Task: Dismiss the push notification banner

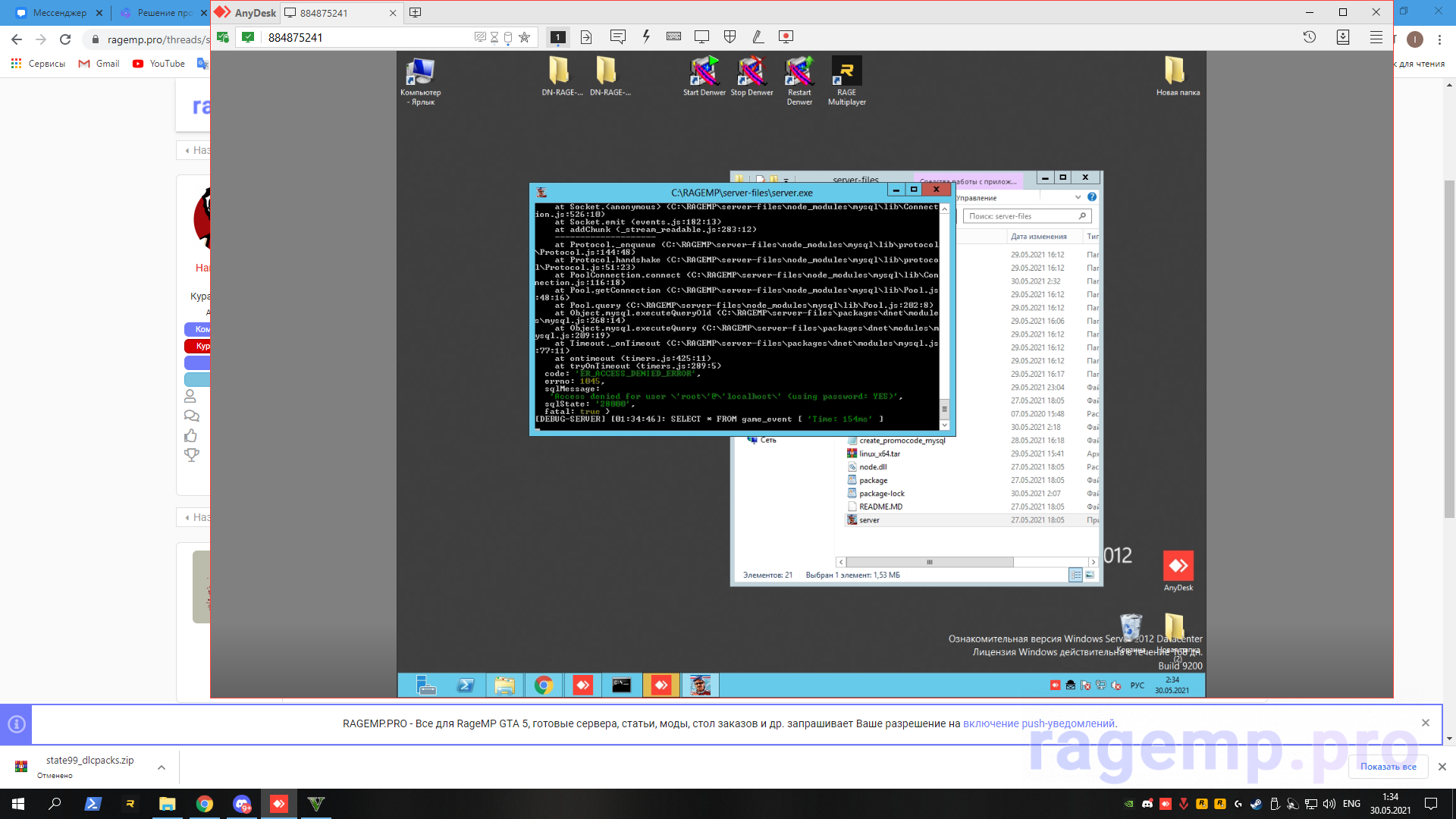Action: [1426, 723]
